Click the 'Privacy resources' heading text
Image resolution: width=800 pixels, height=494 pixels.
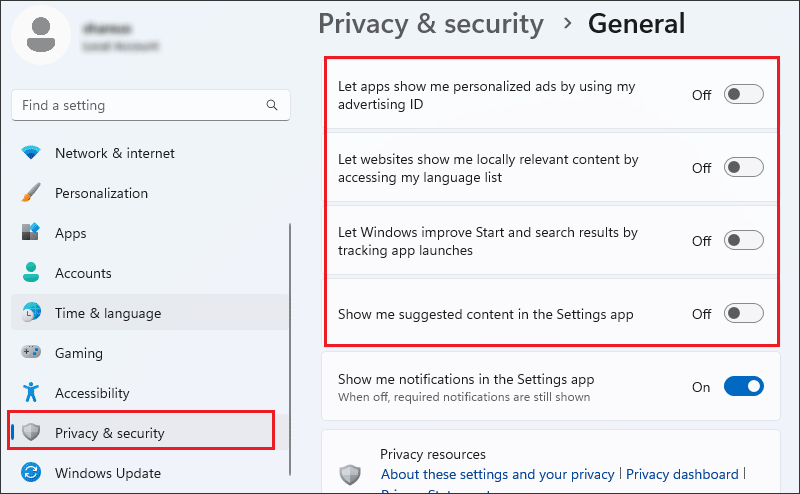click(433, 454)
